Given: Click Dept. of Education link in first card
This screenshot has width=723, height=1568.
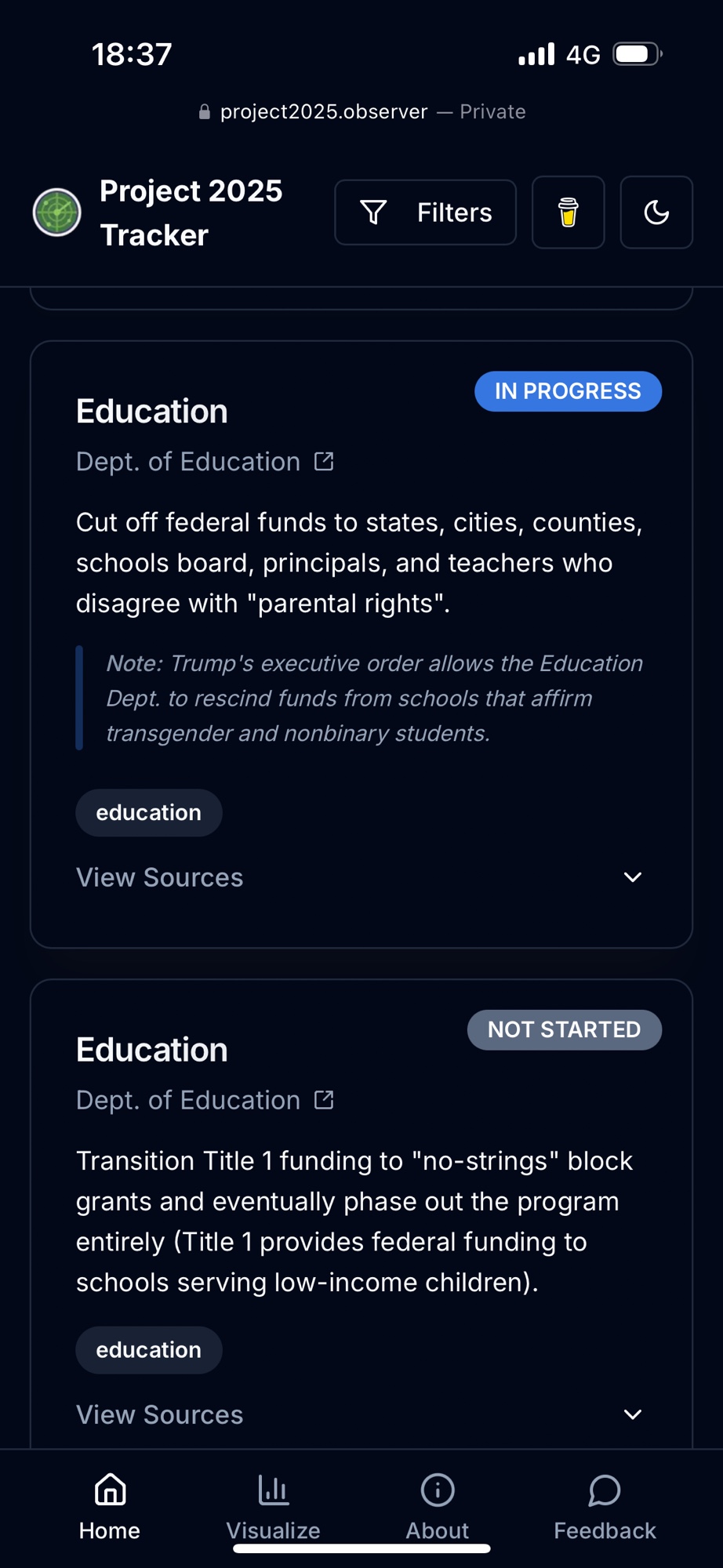Looking at the screenshot, I should click(188, 462).
